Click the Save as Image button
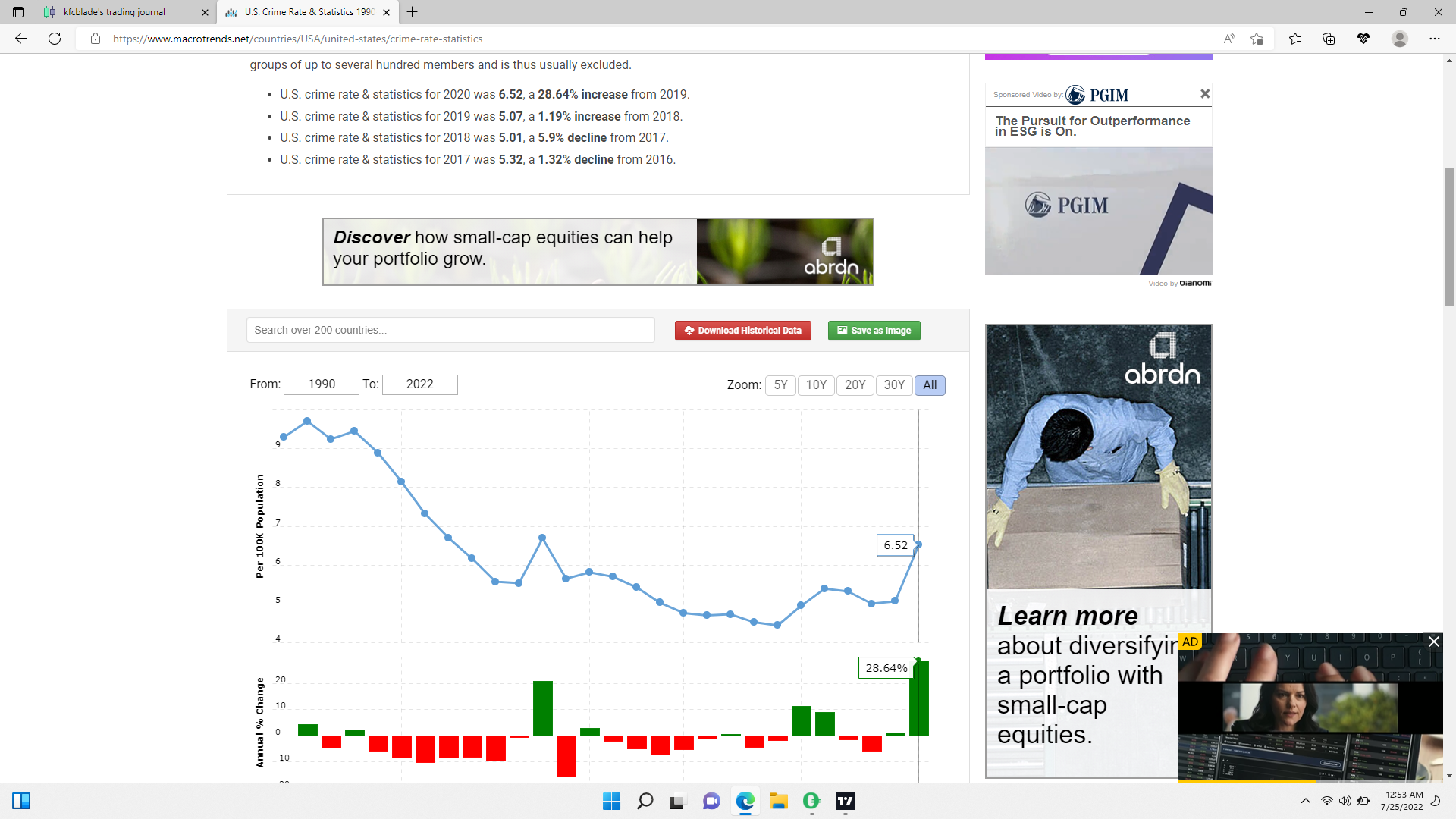 point(874,331)
